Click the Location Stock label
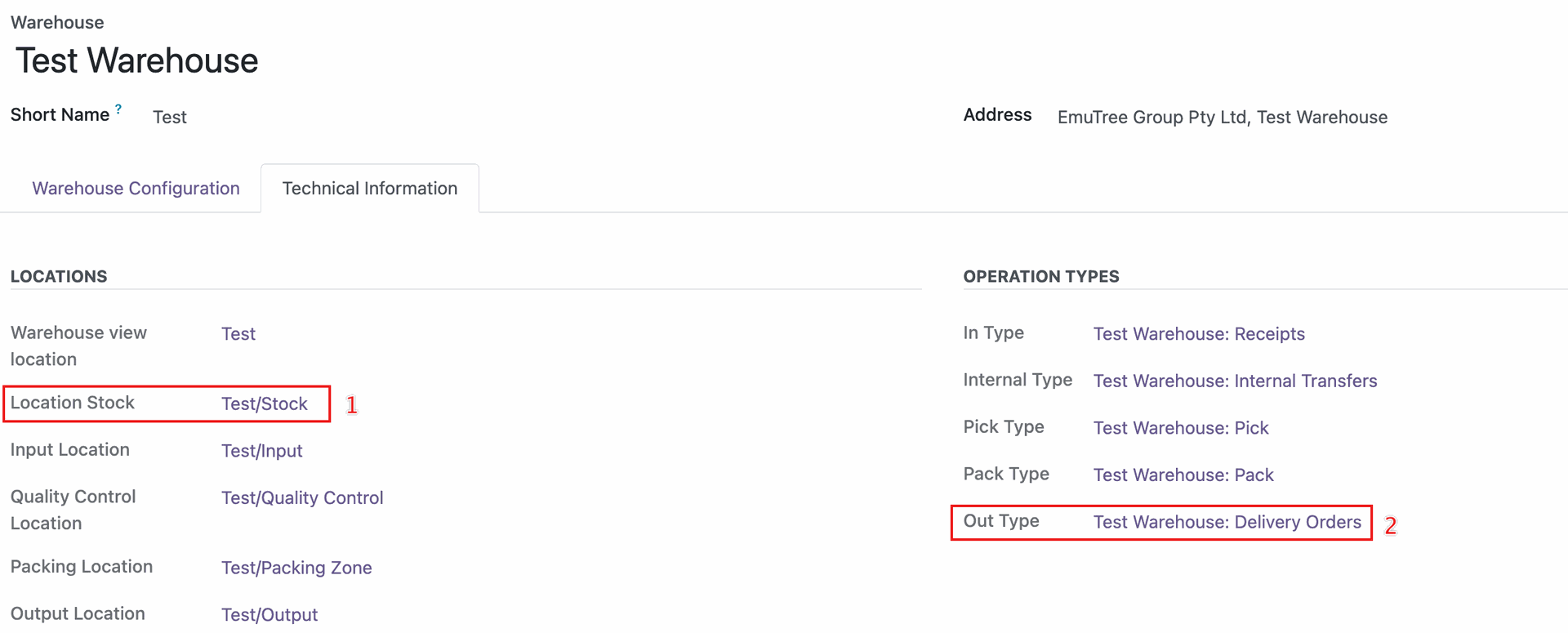 [x=73, y=403]
